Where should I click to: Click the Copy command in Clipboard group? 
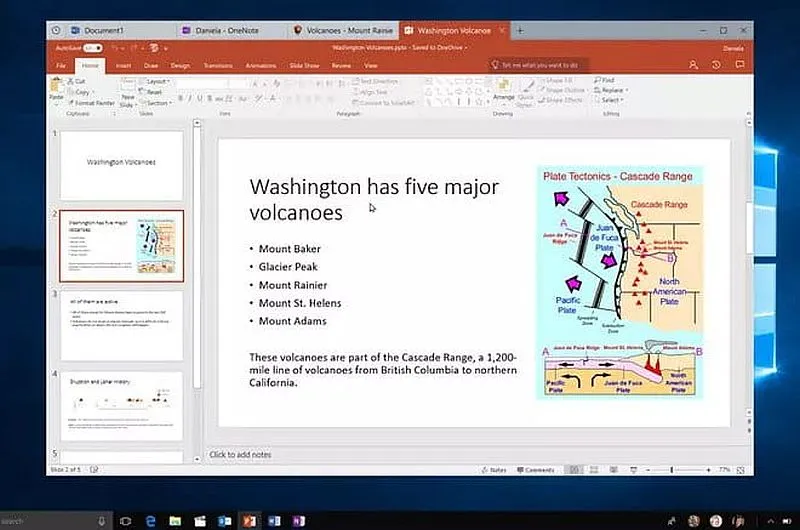(79, 92)
